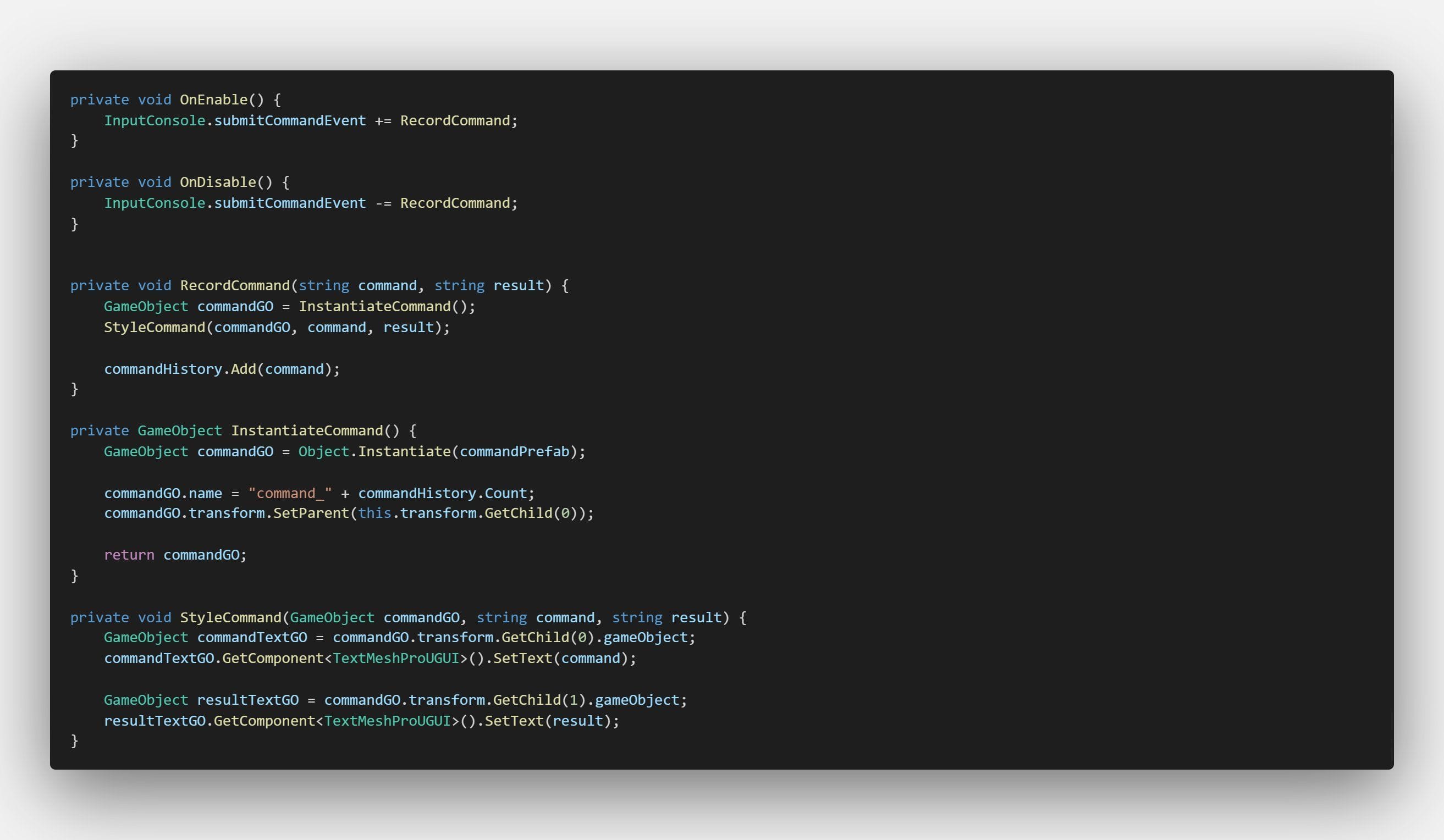
Task: Click the SetParent method call
Action: pyautogui.click(x=311, y=513)
